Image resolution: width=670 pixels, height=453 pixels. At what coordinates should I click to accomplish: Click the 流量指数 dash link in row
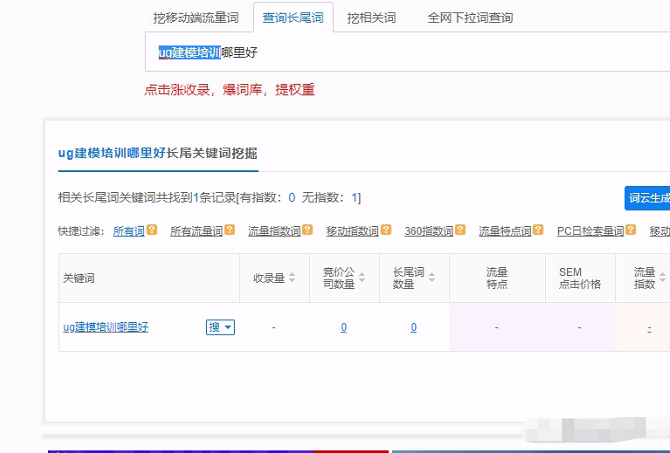pos(649,328)
